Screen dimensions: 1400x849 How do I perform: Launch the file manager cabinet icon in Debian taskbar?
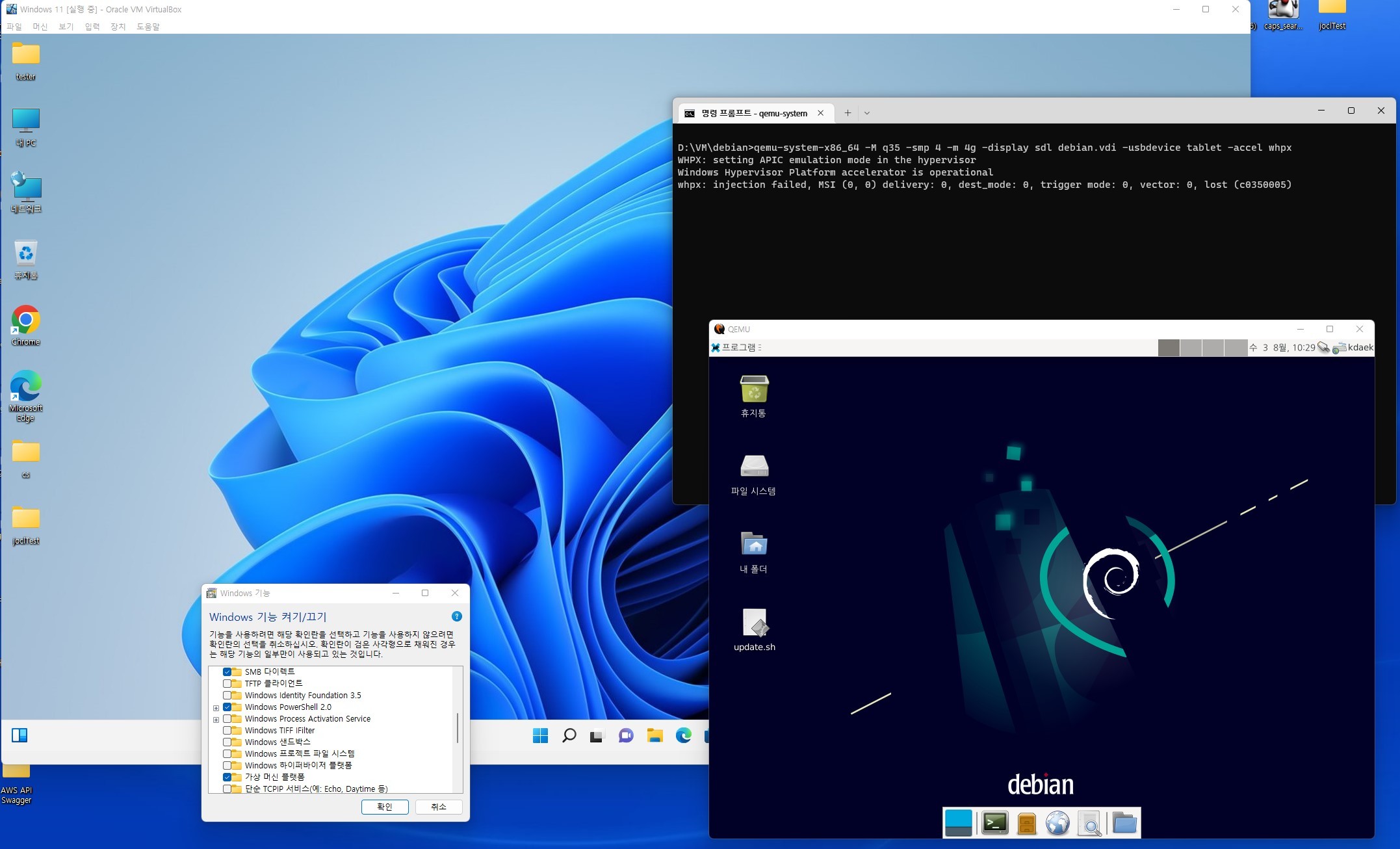1026,823
